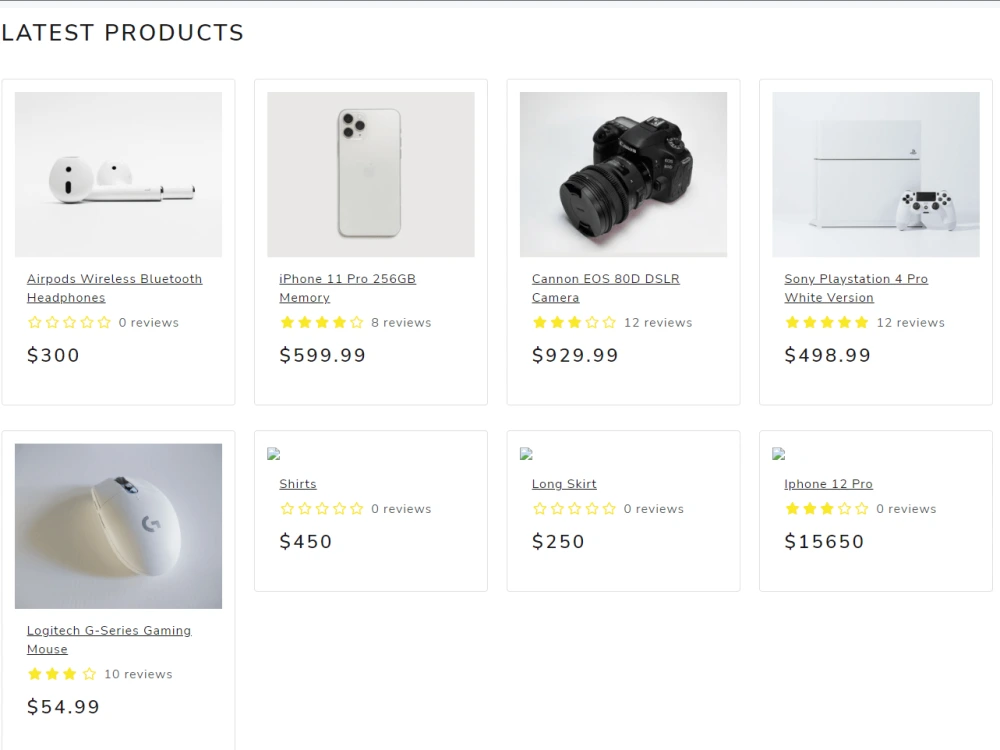
Task: Click the star rating of Sony Playstation
Action: (827, 322)
